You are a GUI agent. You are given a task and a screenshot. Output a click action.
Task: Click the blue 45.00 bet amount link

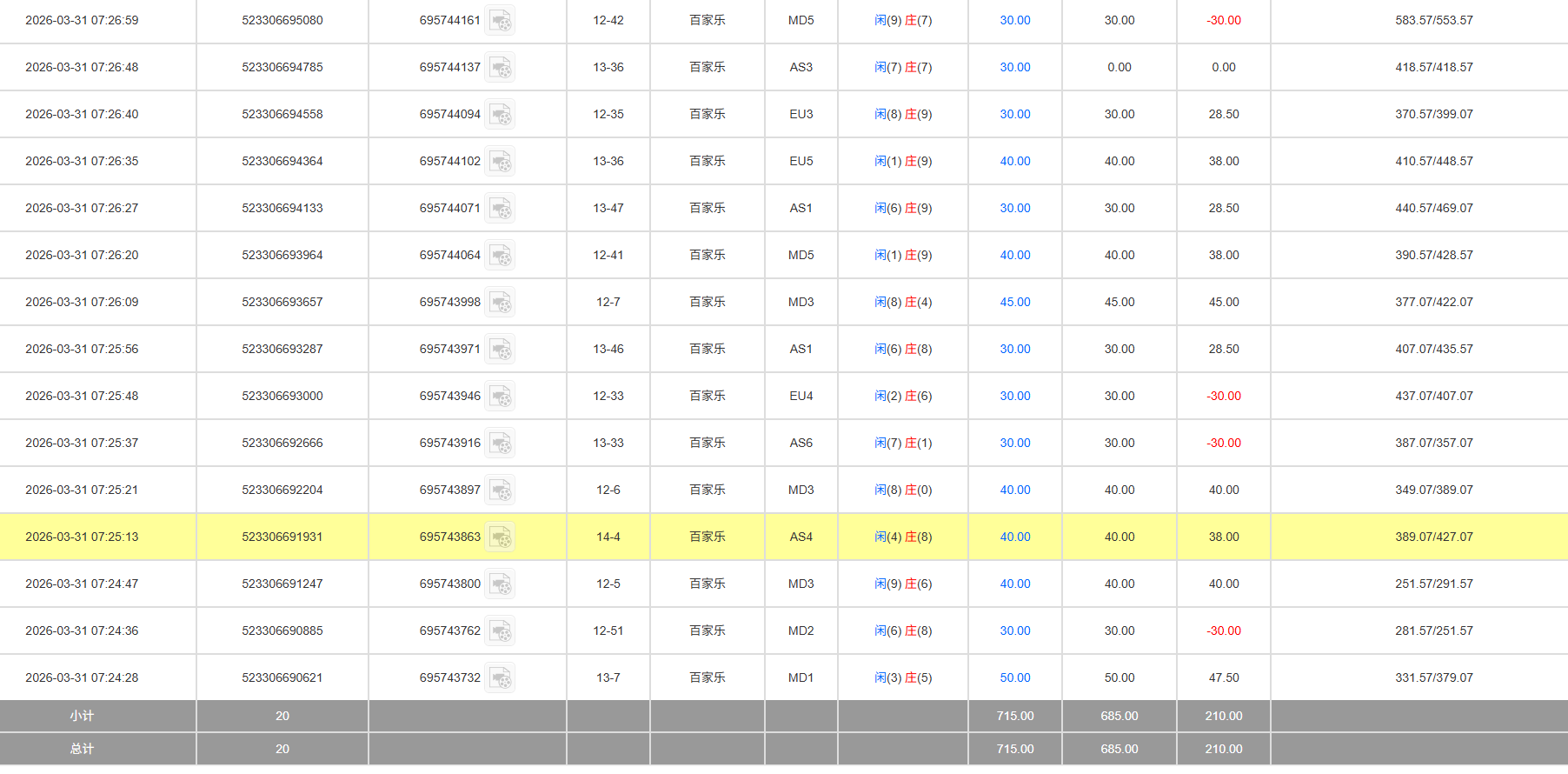[x=1014, y=302]
